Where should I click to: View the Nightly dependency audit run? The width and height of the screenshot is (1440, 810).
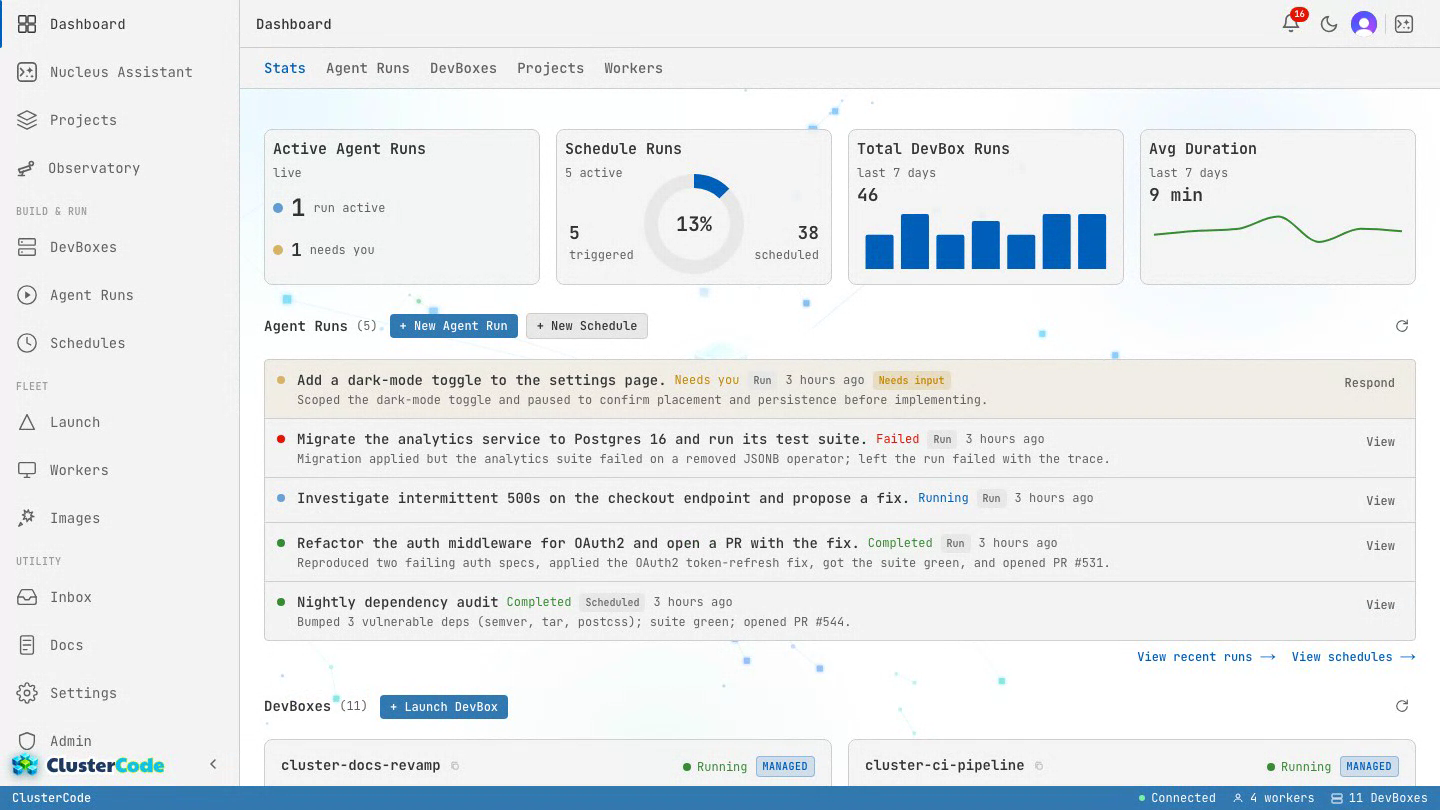[1380, 605]
